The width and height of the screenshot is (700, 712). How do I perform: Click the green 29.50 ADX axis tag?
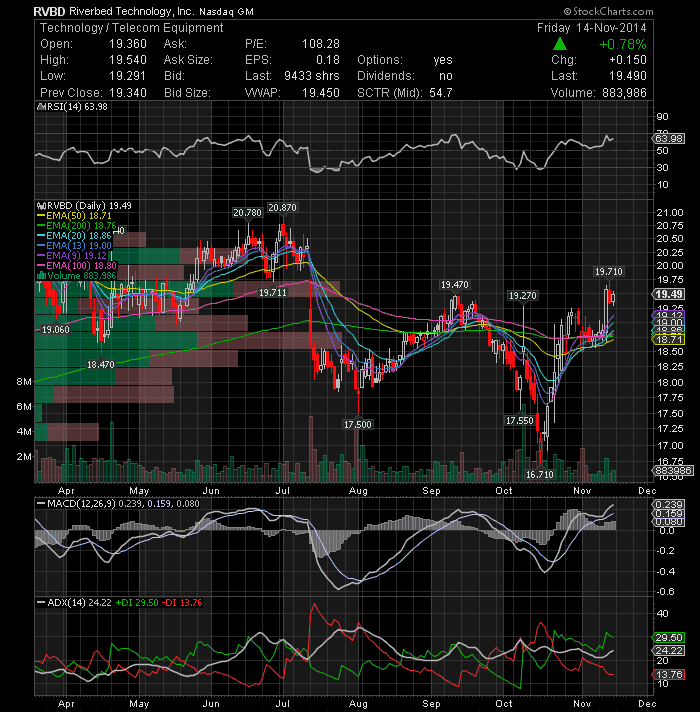pyautogui.click(x=668, y=638)
